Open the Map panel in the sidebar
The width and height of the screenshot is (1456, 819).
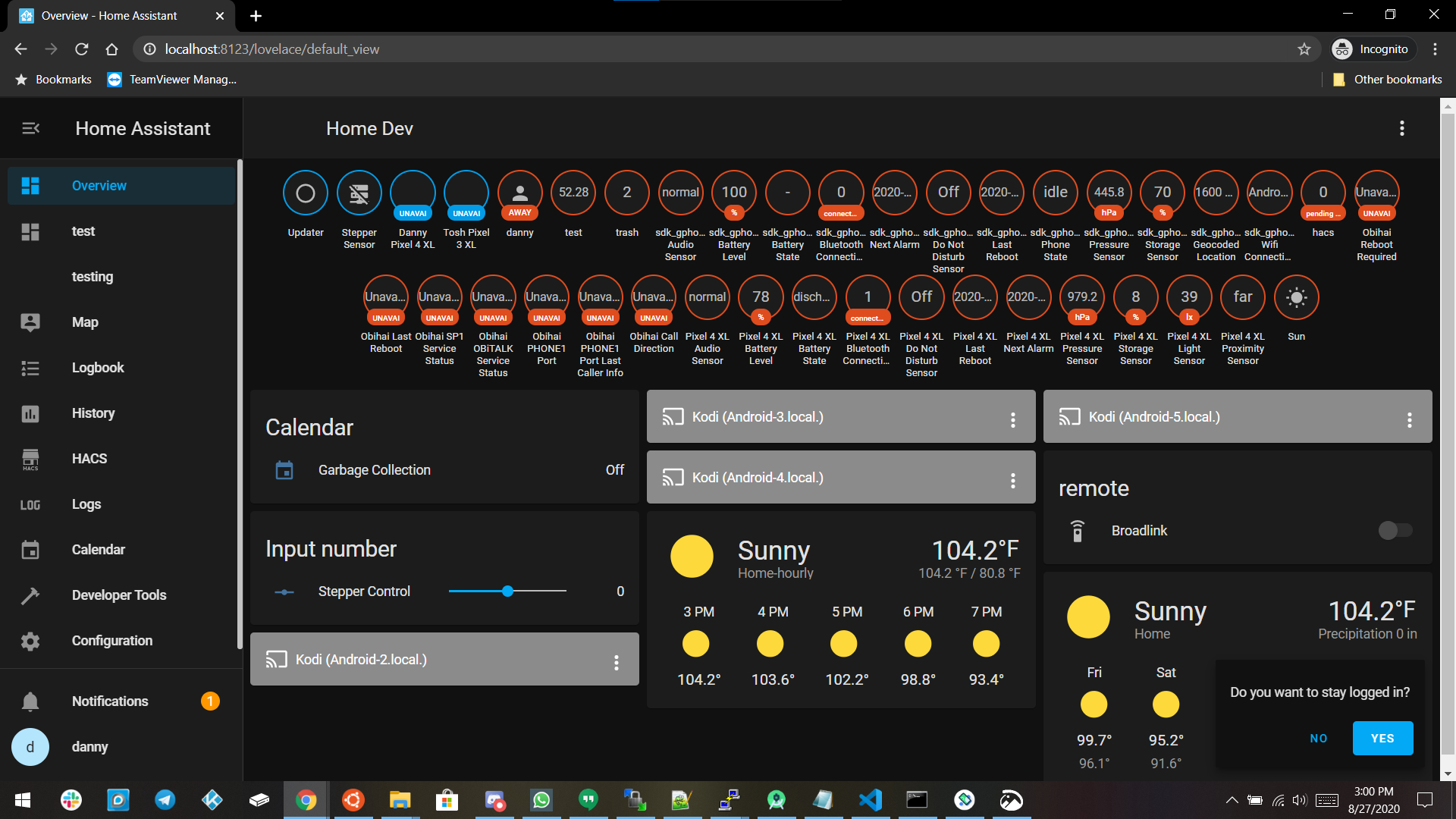(84, 322)
